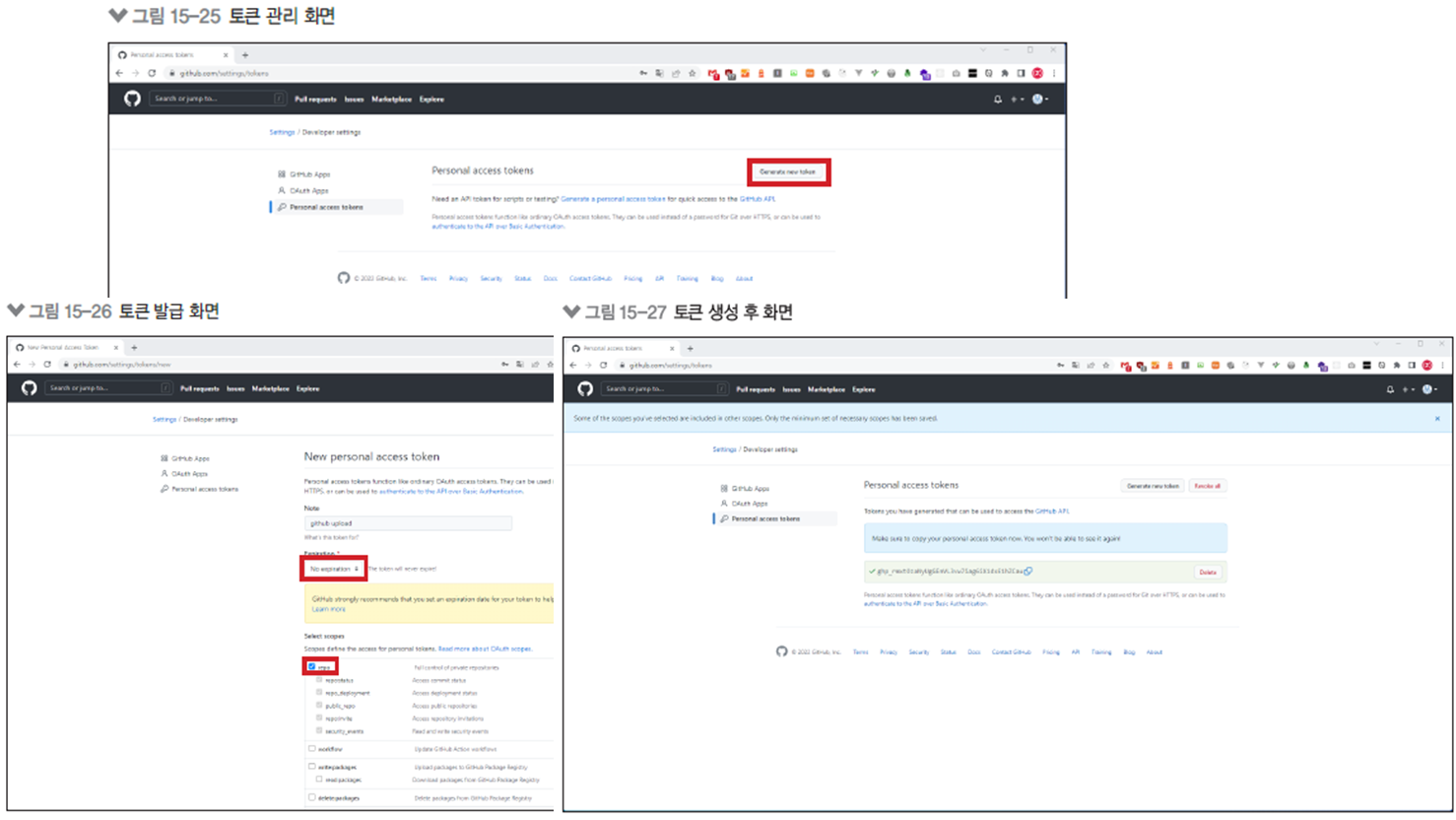Screen dimensions: 1456x820
Task: Open profile avatar menu in figure 15-25
Action: click(1039, 99)
